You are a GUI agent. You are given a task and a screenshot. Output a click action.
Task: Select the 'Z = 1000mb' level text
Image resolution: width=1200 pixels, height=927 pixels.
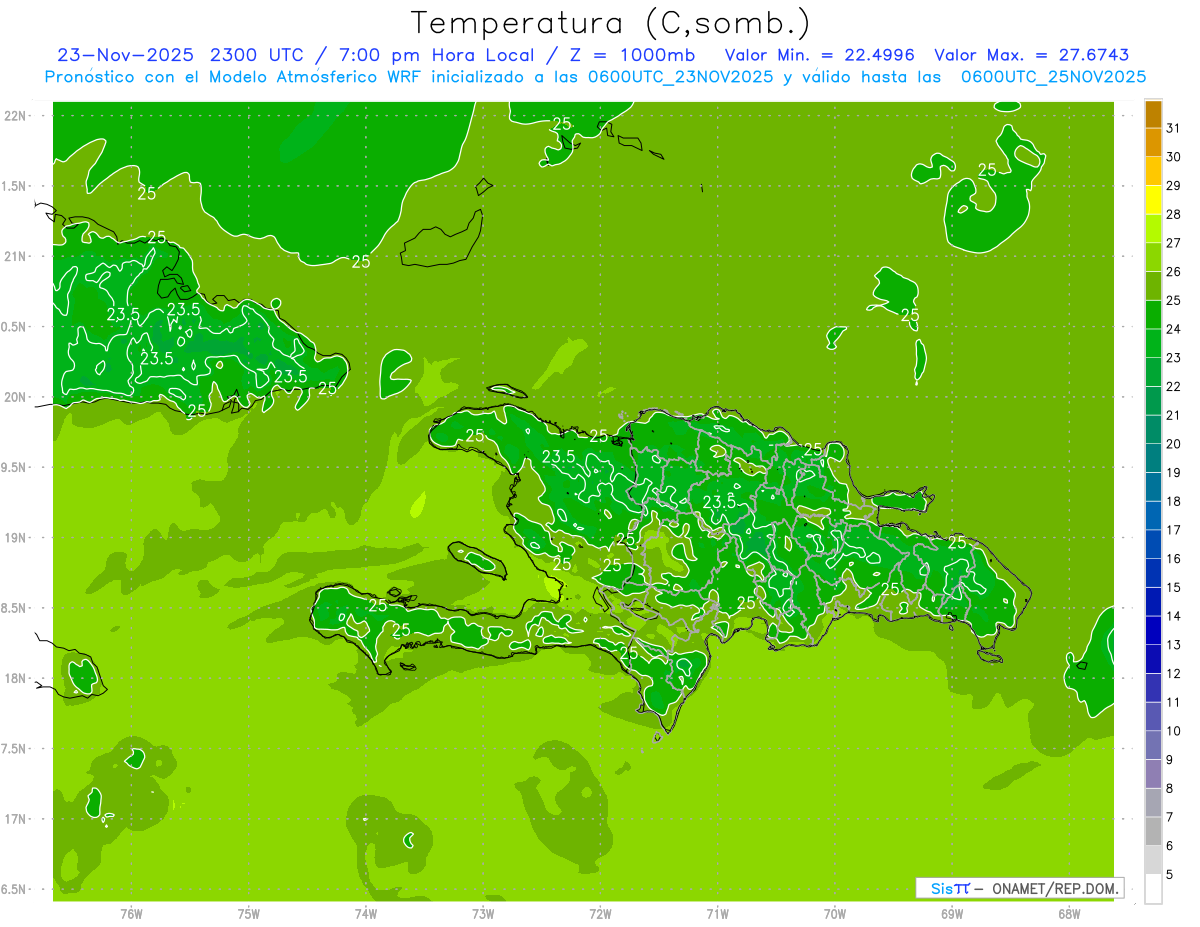(x=631, y=55)
